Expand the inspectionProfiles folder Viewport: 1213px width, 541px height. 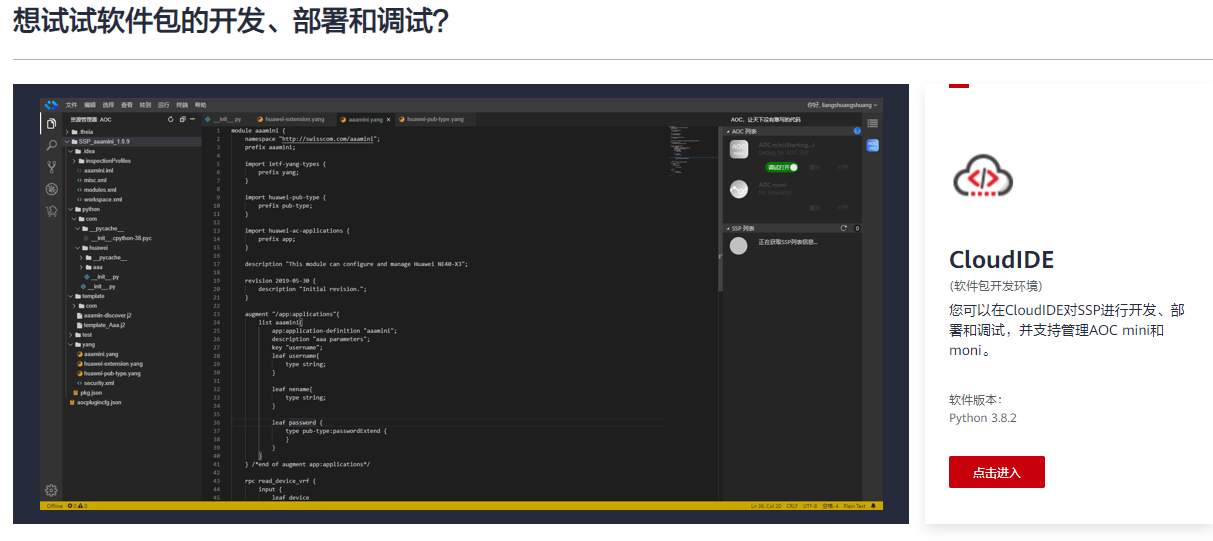tap(75, 161)
